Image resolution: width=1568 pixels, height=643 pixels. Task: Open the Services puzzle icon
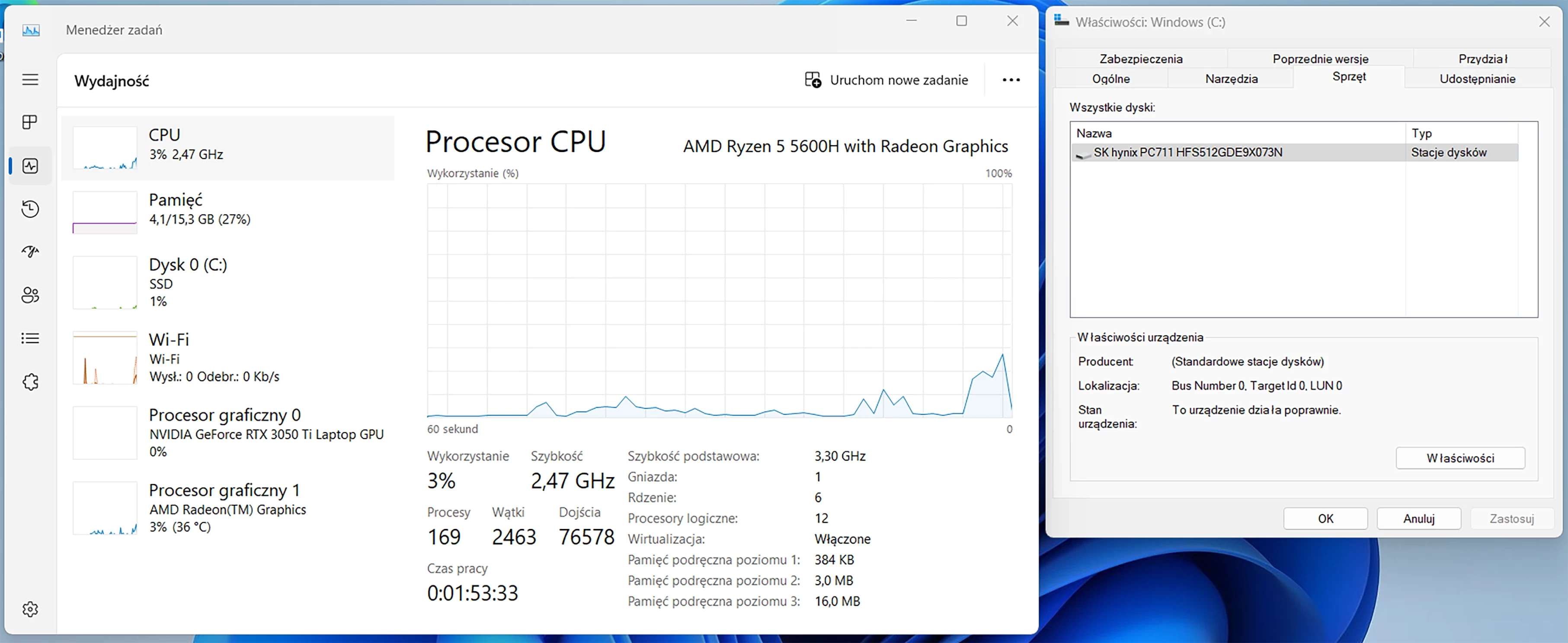pyautogui.click(x=30, y=382)
